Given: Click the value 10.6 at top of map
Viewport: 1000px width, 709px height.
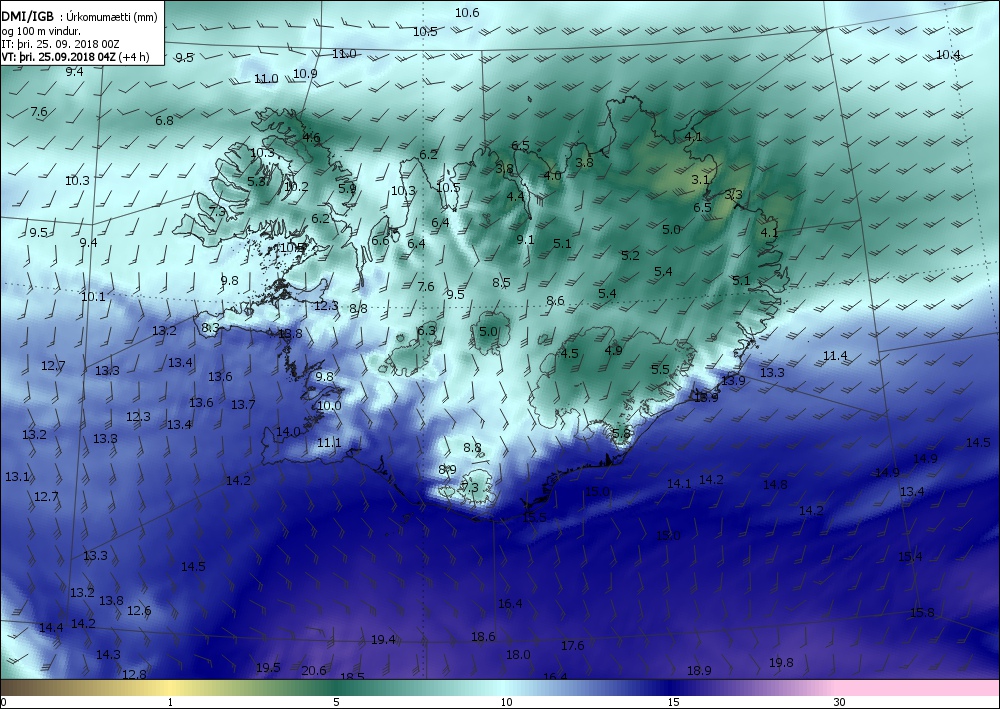Looking at the screenshot, I should pyautogui.click(x=467, y=12).
